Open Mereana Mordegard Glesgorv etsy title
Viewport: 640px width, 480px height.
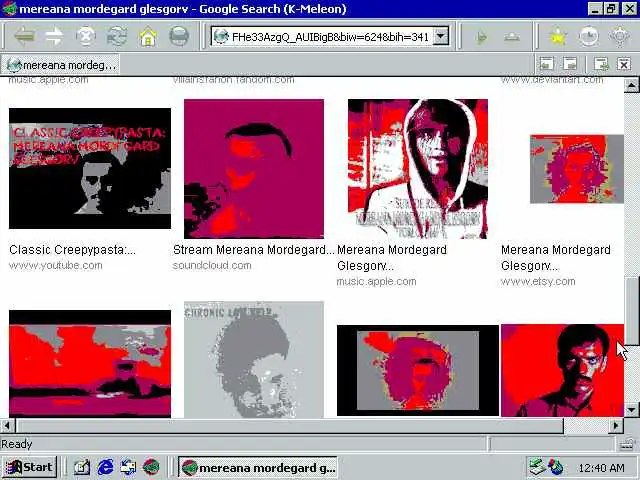point(556,258)
